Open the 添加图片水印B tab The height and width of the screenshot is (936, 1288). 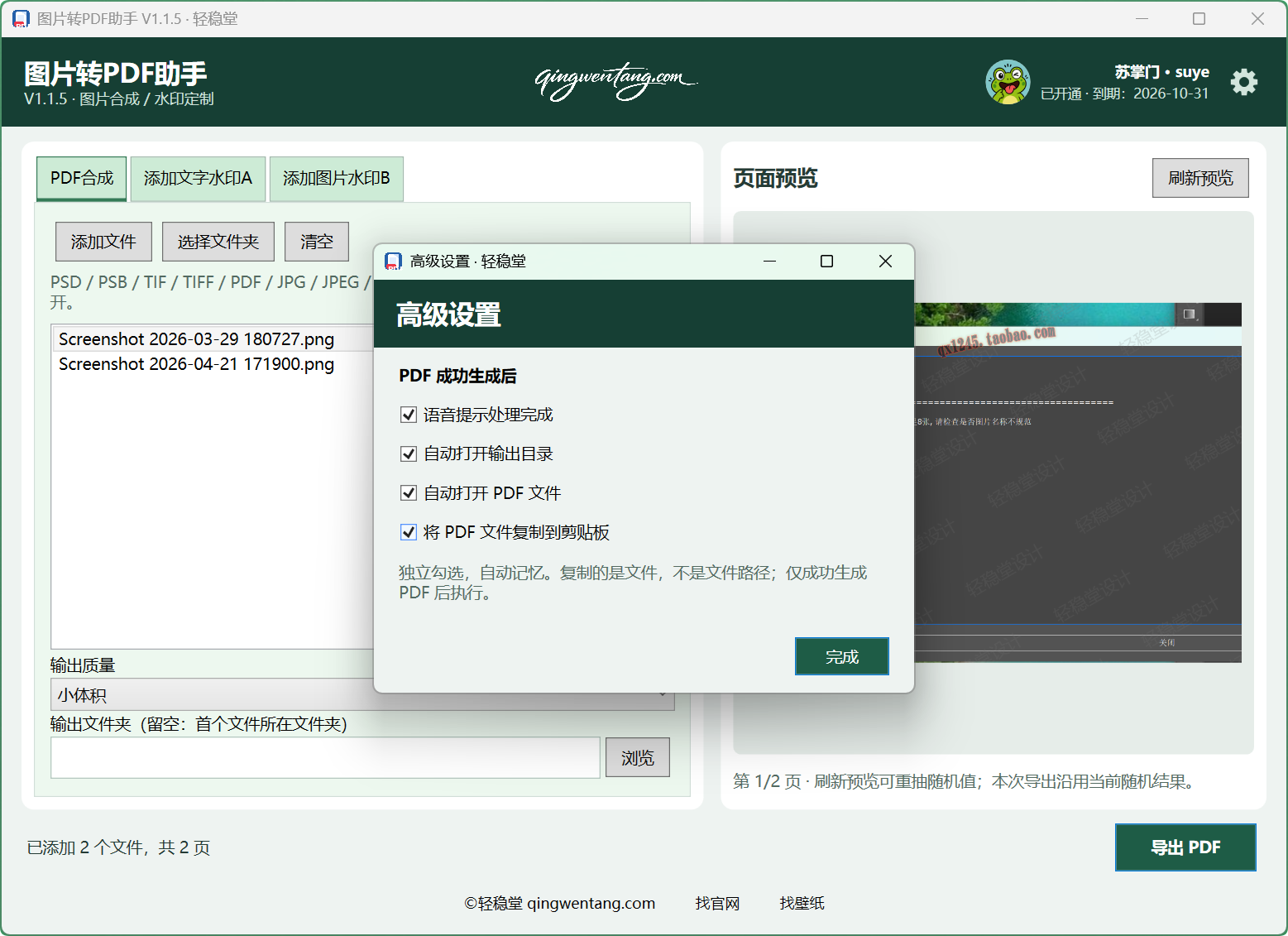point(336,178)
